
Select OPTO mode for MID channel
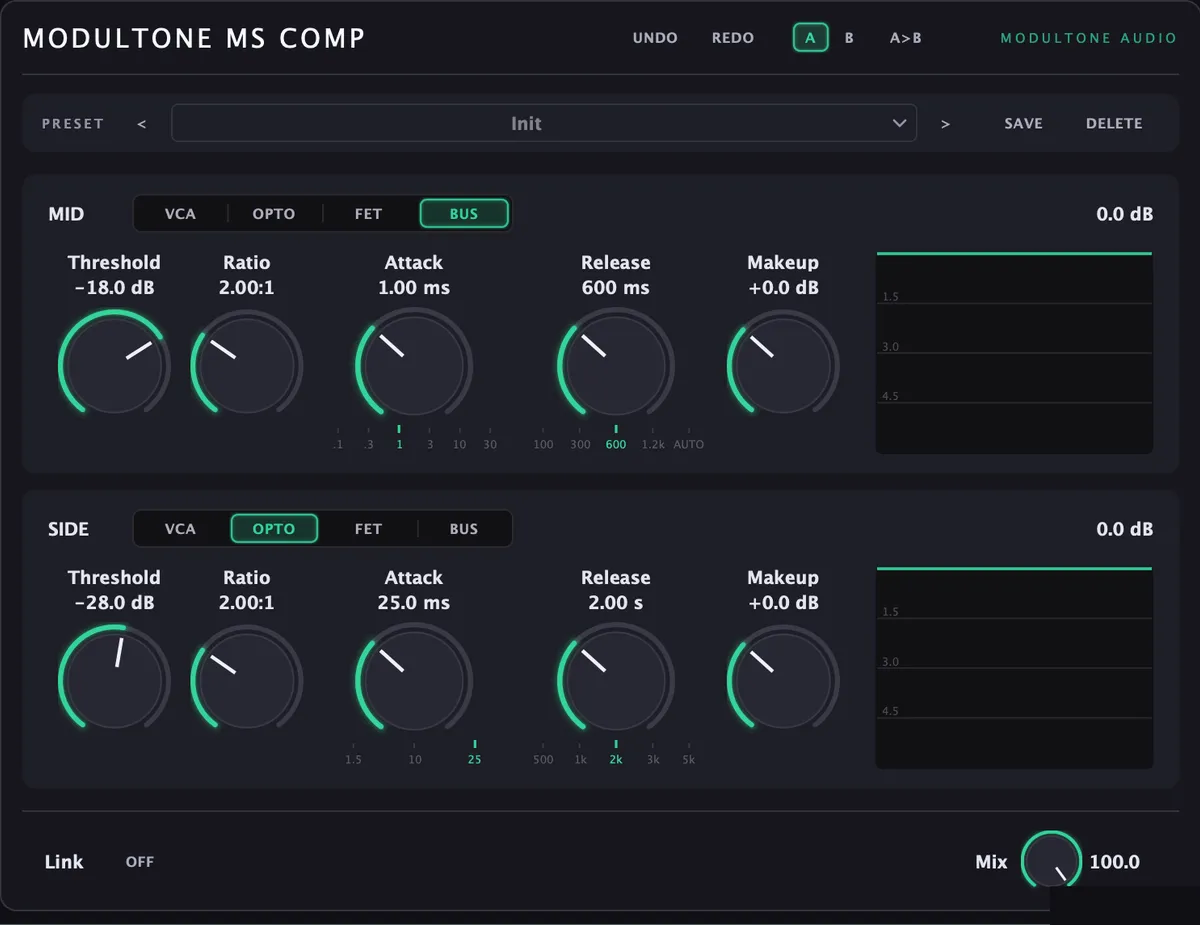click(274, 214)
